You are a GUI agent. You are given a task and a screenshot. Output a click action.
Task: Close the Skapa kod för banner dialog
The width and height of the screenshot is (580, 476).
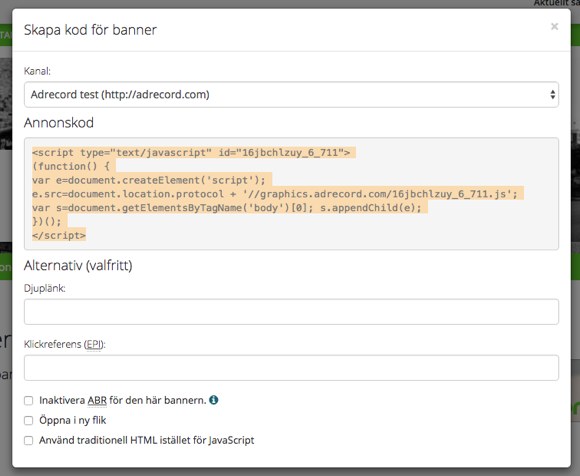[x=554, y=26]
